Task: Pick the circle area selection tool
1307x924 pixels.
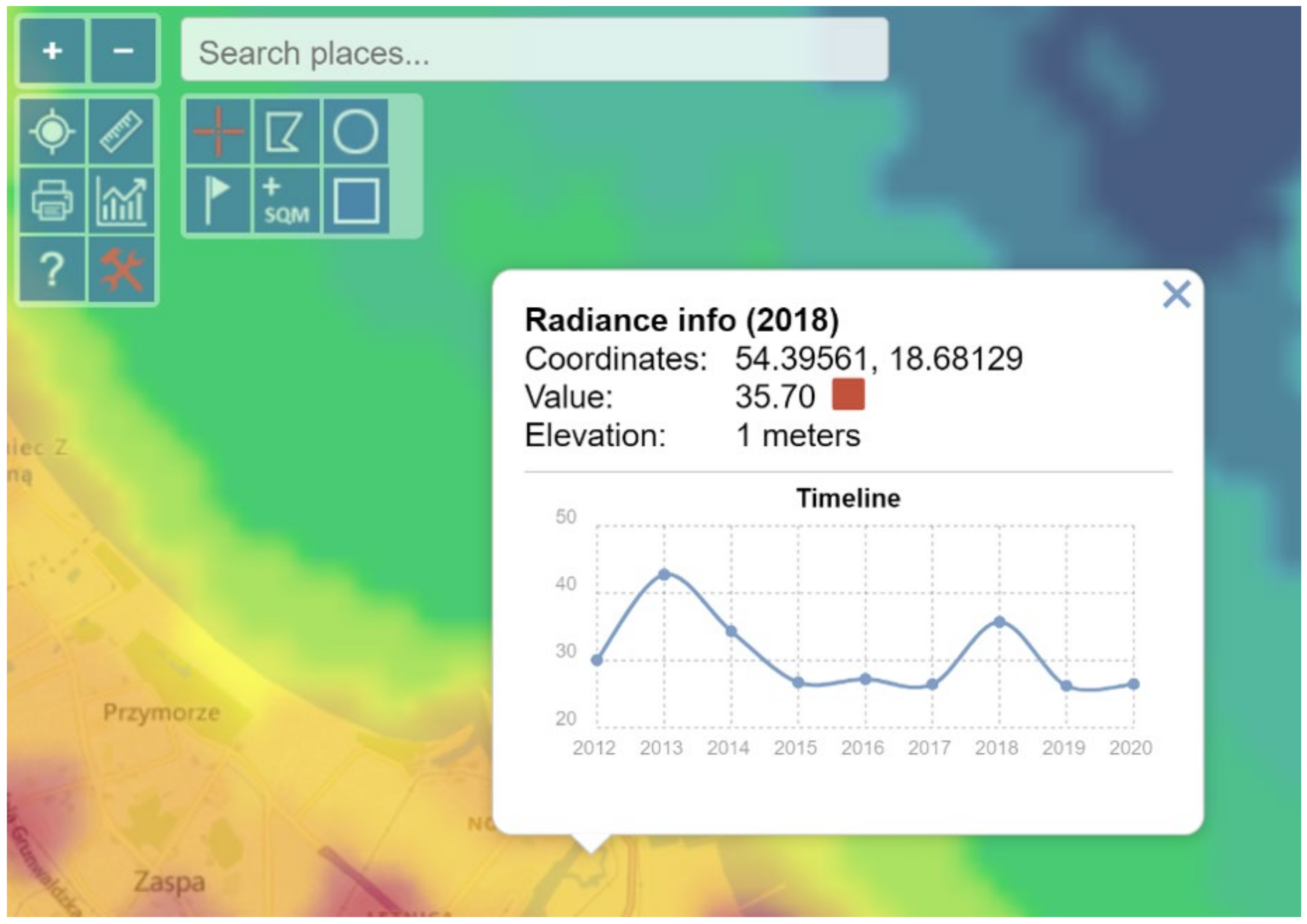Action: [x=356, y=131]
